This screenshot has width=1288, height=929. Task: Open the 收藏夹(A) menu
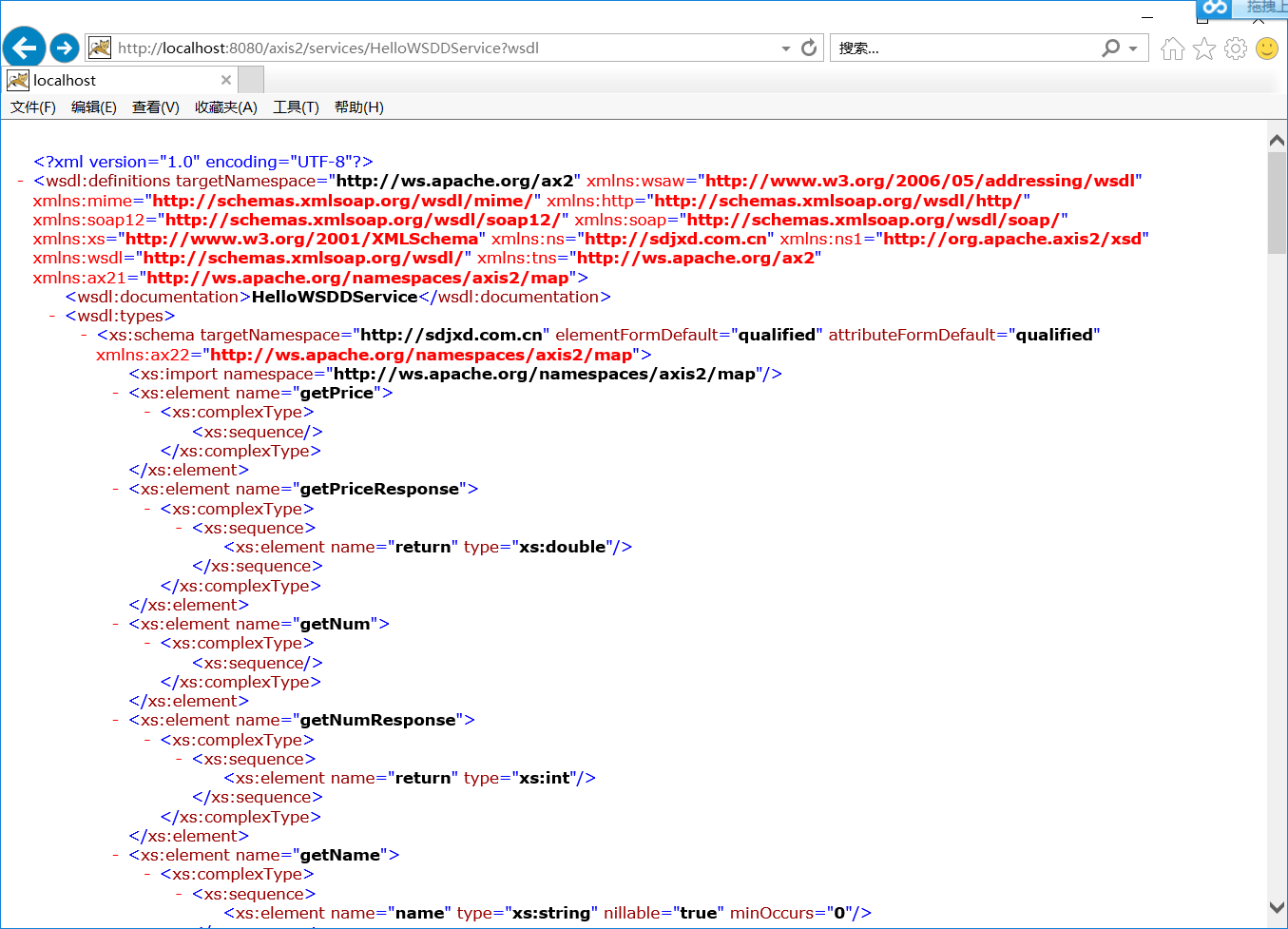click(226, 107)
